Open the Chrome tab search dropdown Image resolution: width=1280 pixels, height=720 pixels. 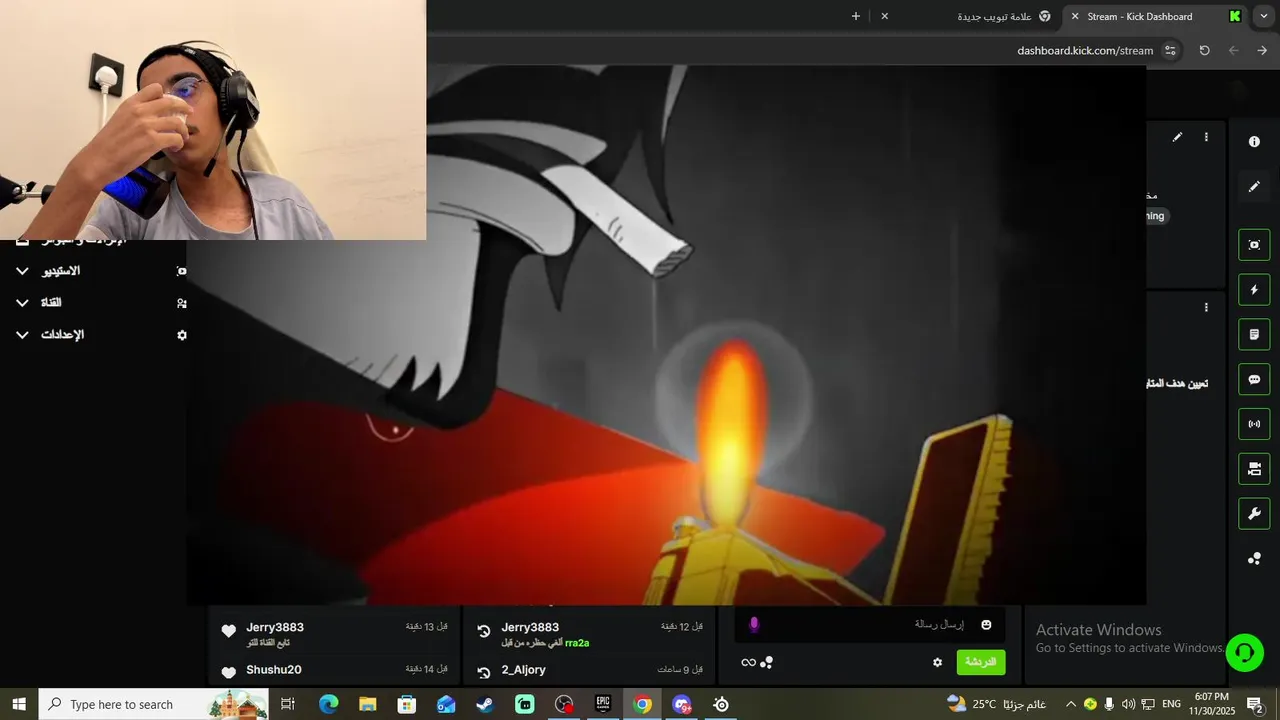[1263, 16]
